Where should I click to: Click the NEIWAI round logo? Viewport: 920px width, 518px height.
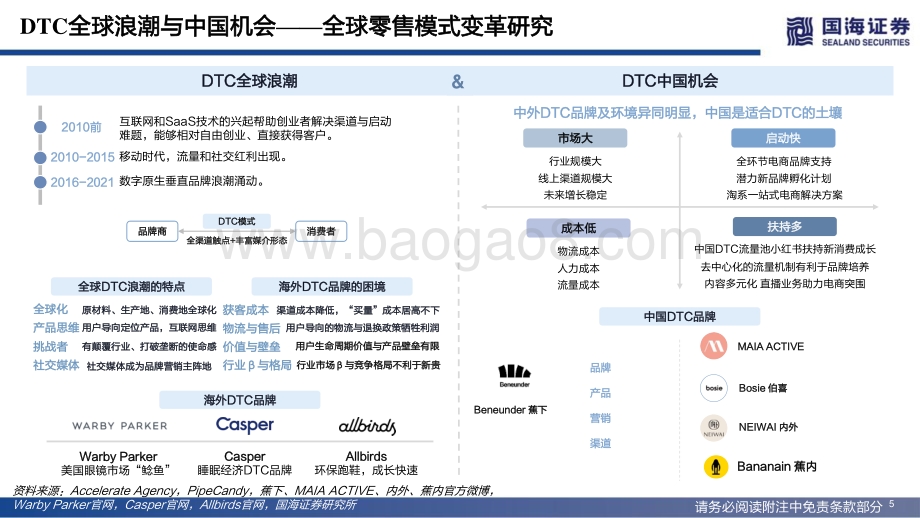[x=714, y=428]
